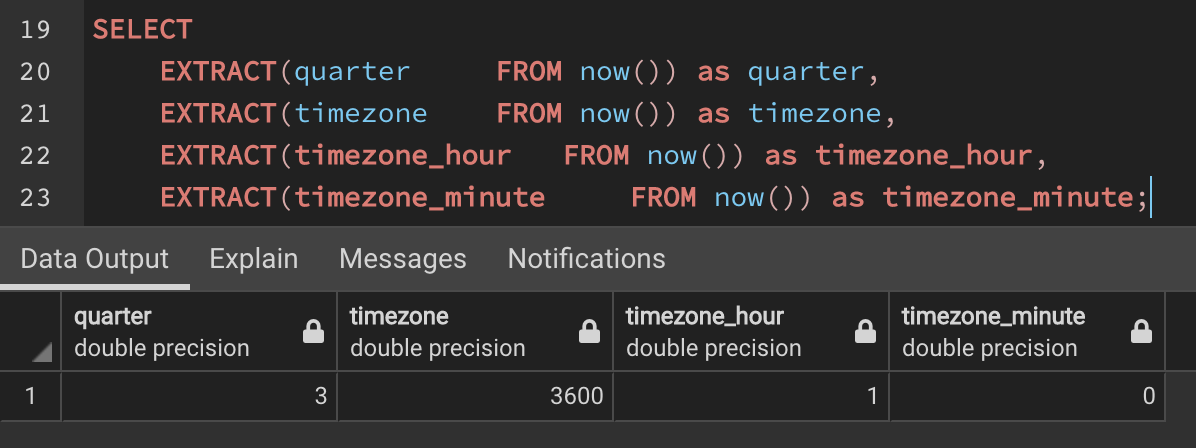Click the lock icon in timezone_hour column header
The width and height of the screenshot is (1196, 448).
click(865, 332)
